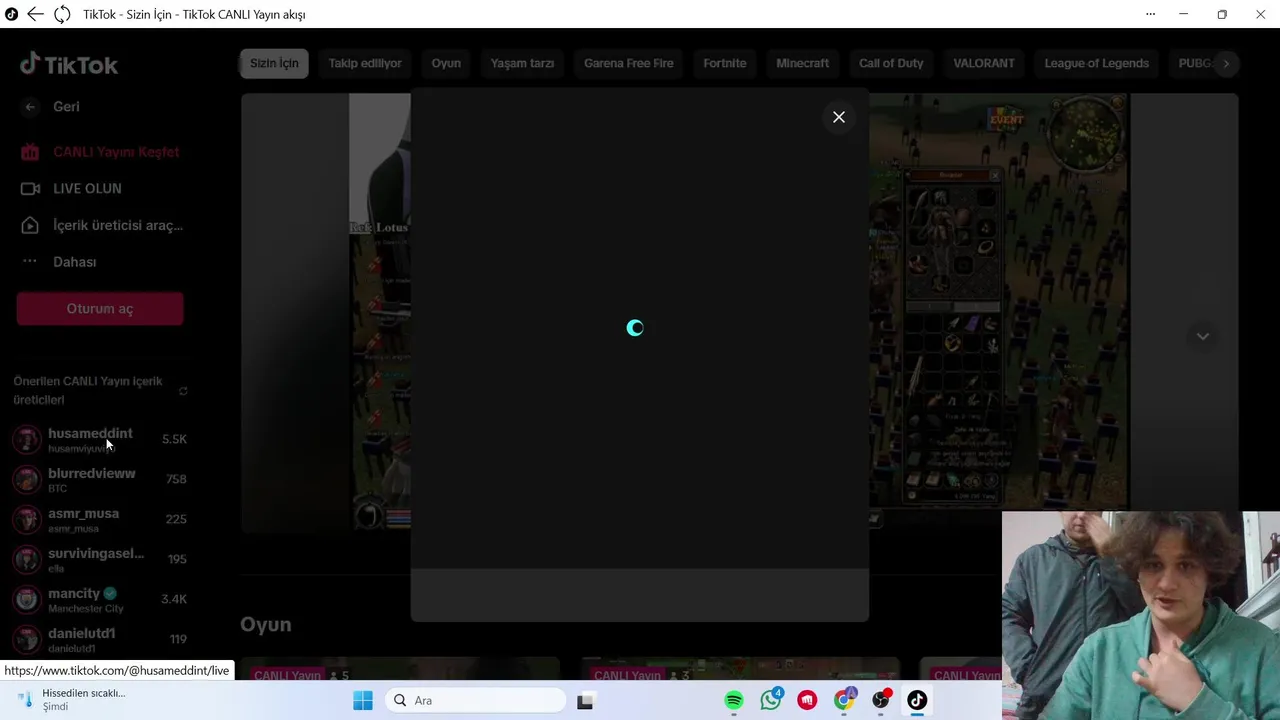Open asmr_musa's live stream link
This screenshot has width=1280, height=720.
(x=100, y=519)
